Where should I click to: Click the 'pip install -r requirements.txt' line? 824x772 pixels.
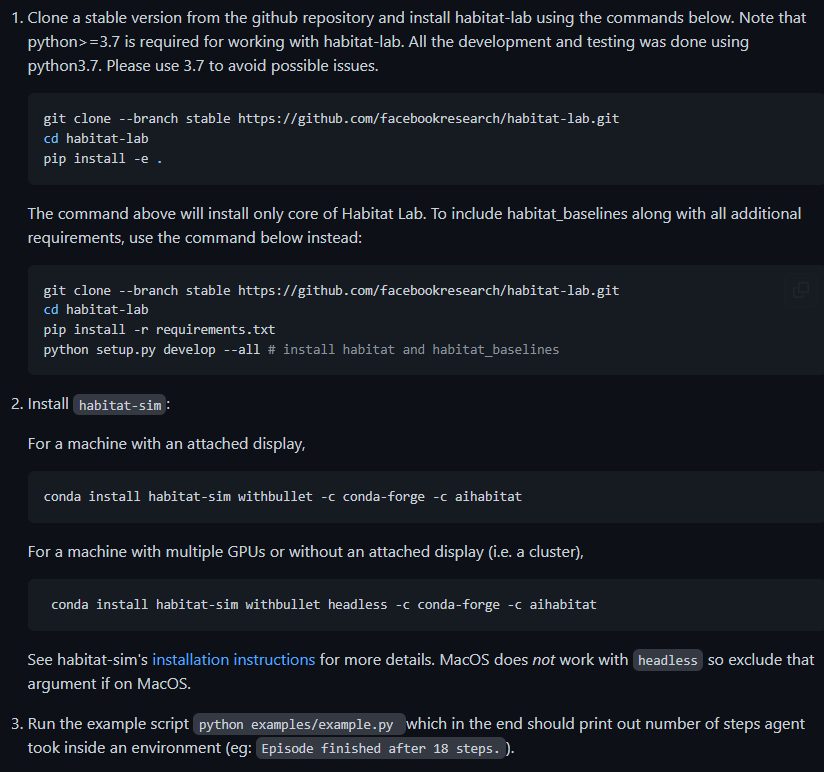pyautogui.click(x=159, y=329)
